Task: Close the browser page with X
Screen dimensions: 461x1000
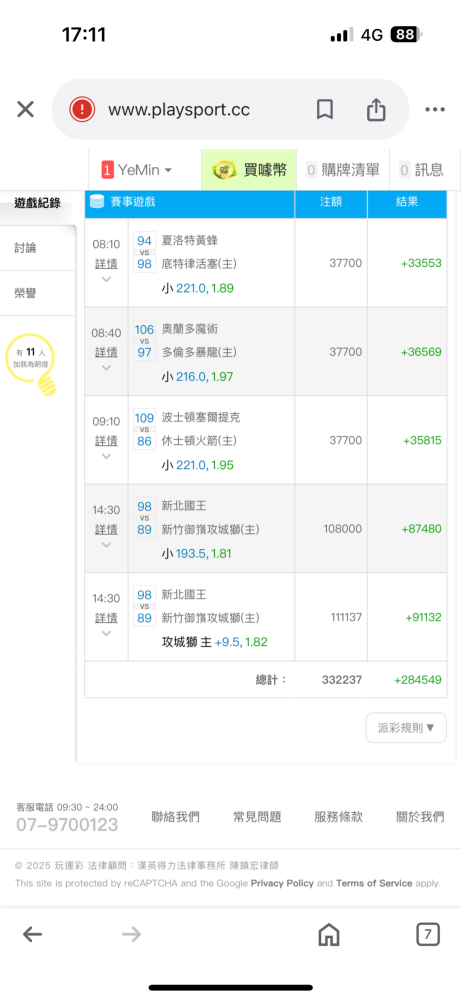Action: coord(26,110)
